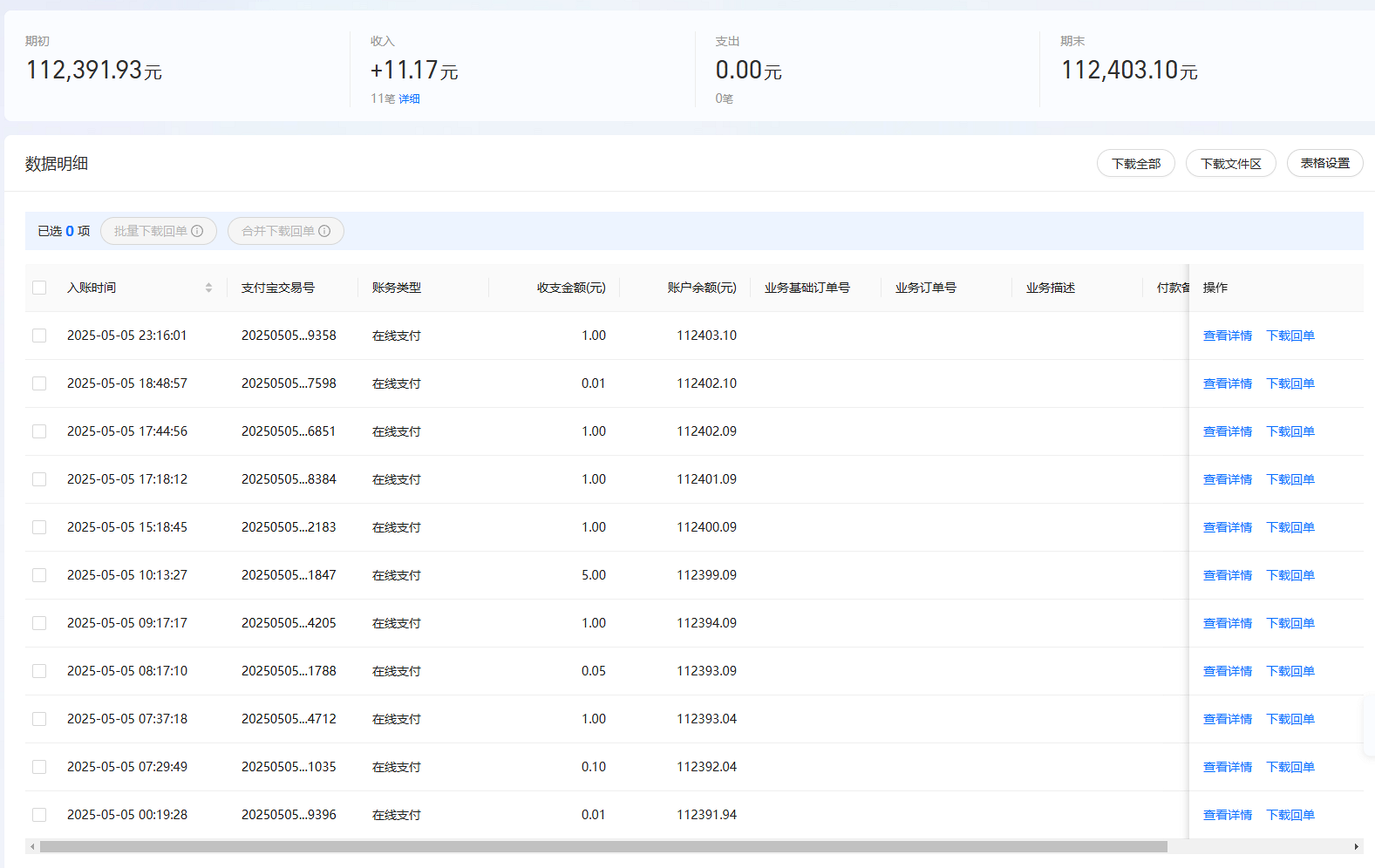Click the 账务类型 column header
Viewport: 1375px width, 868px height.
pyautogui.click(x=397, y=288)
